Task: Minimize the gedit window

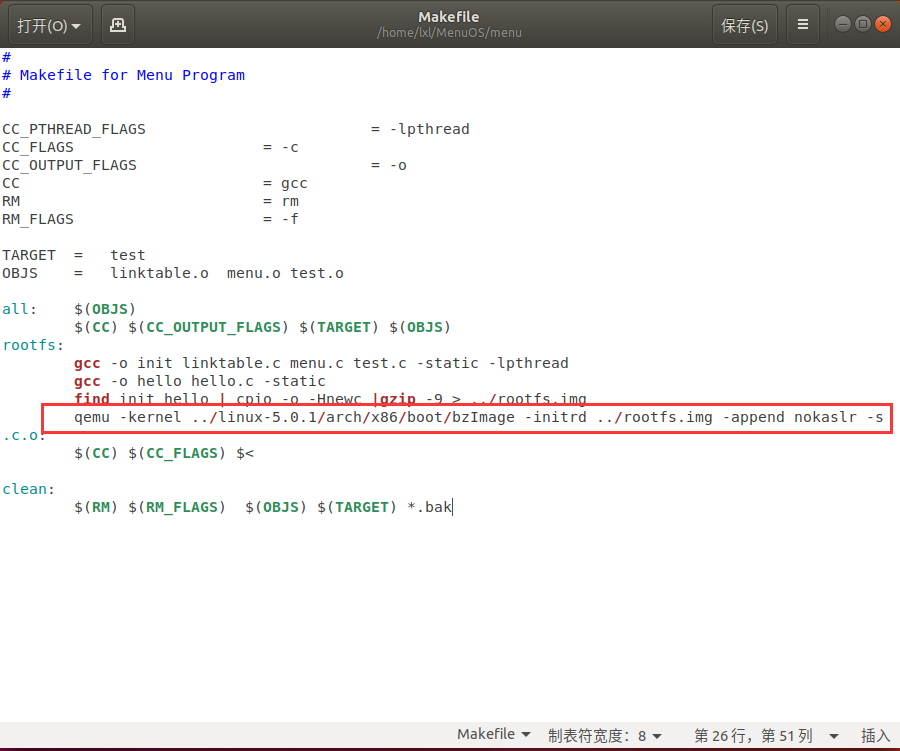Action: (843, 24)
